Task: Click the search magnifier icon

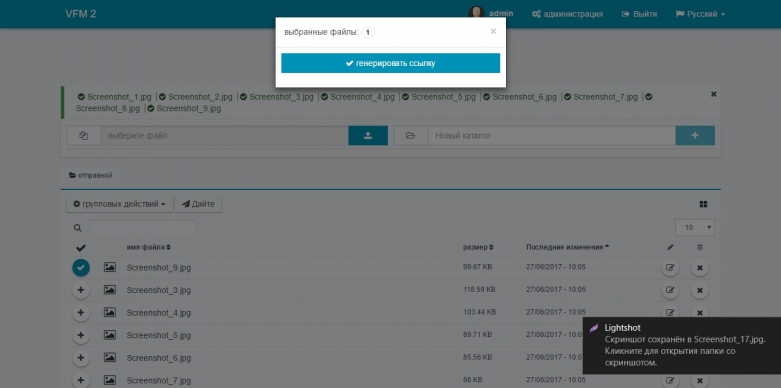Action: point(77,228)
